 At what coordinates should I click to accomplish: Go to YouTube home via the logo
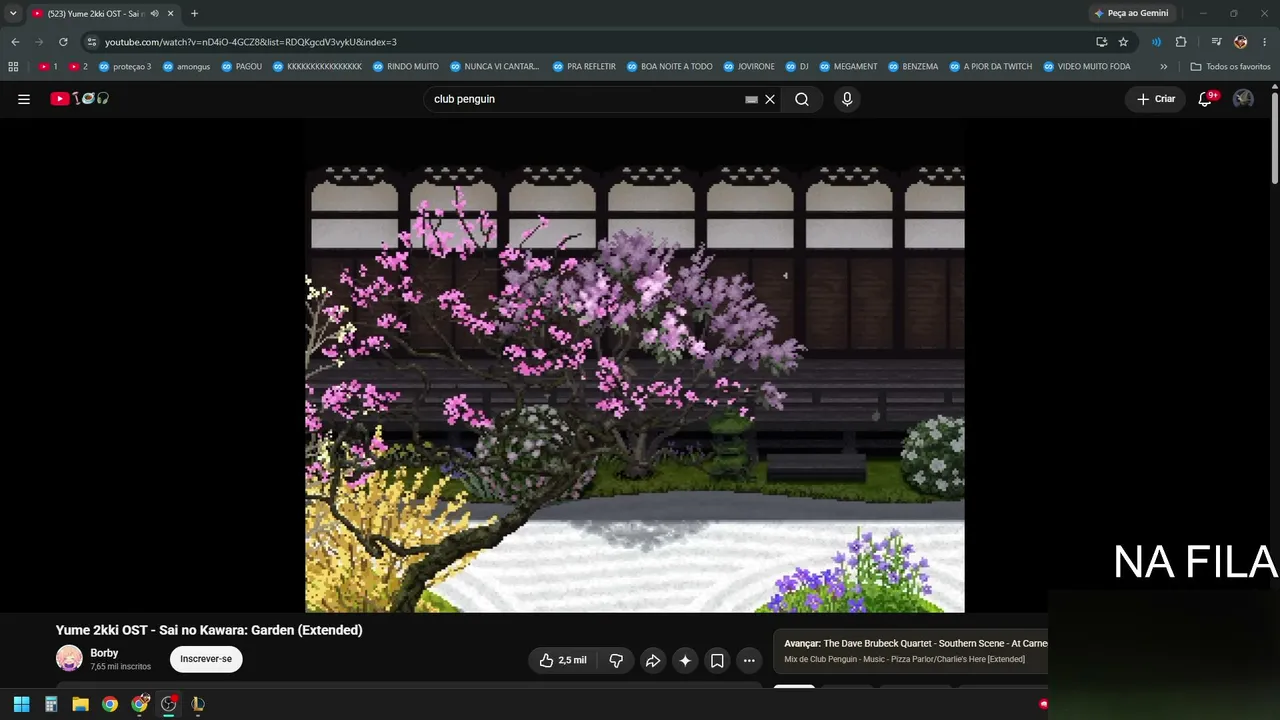pos(80,99)
